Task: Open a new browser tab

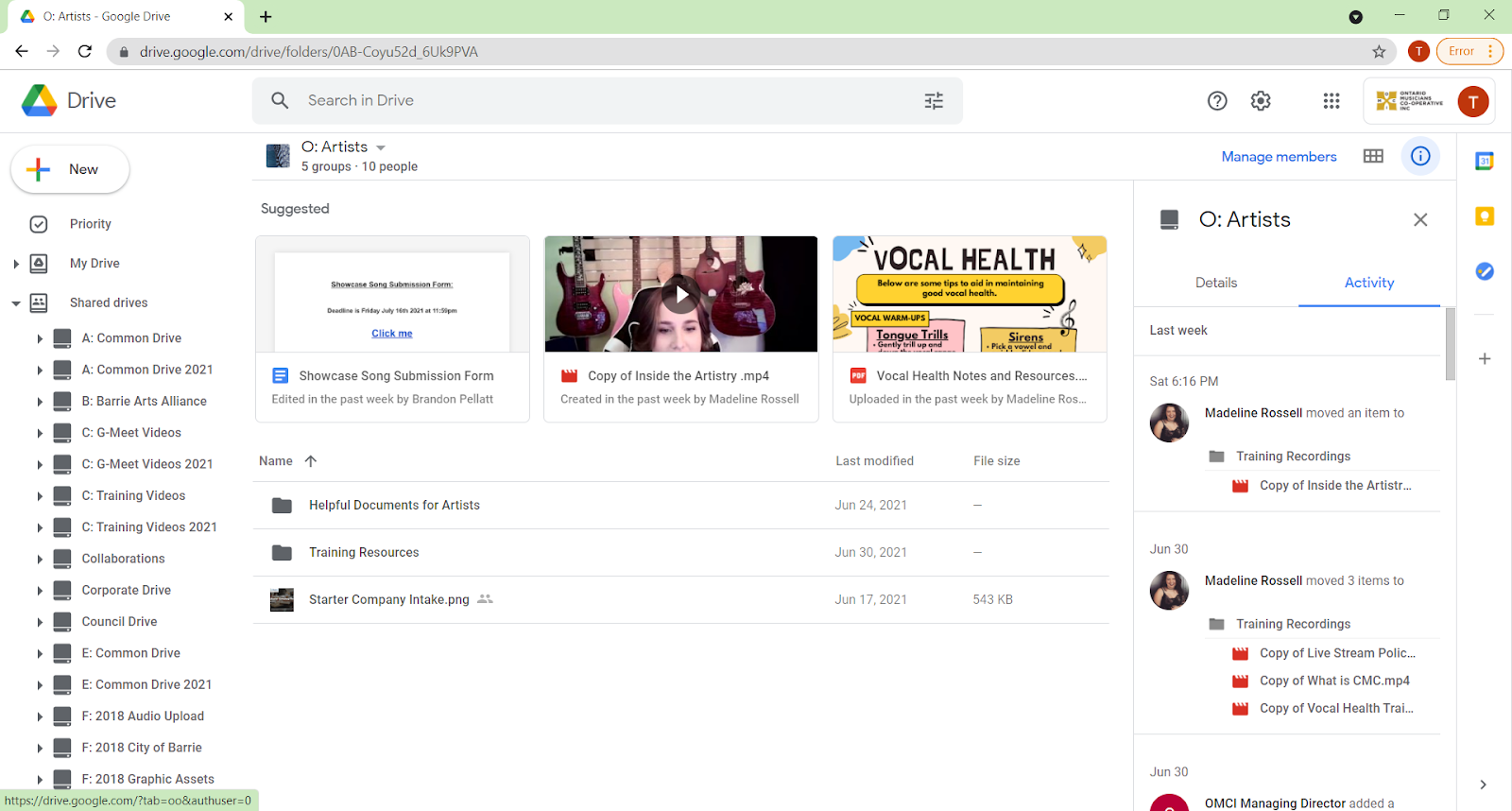Action: (266, 16)
